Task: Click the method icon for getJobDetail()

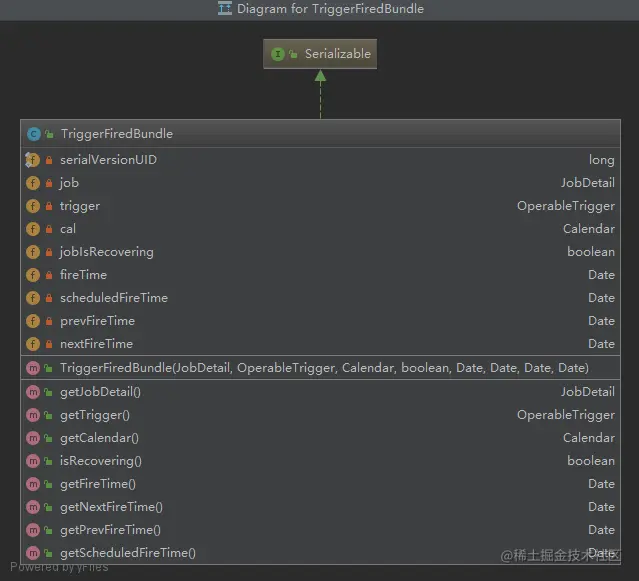Action: [x=33, y=392]
